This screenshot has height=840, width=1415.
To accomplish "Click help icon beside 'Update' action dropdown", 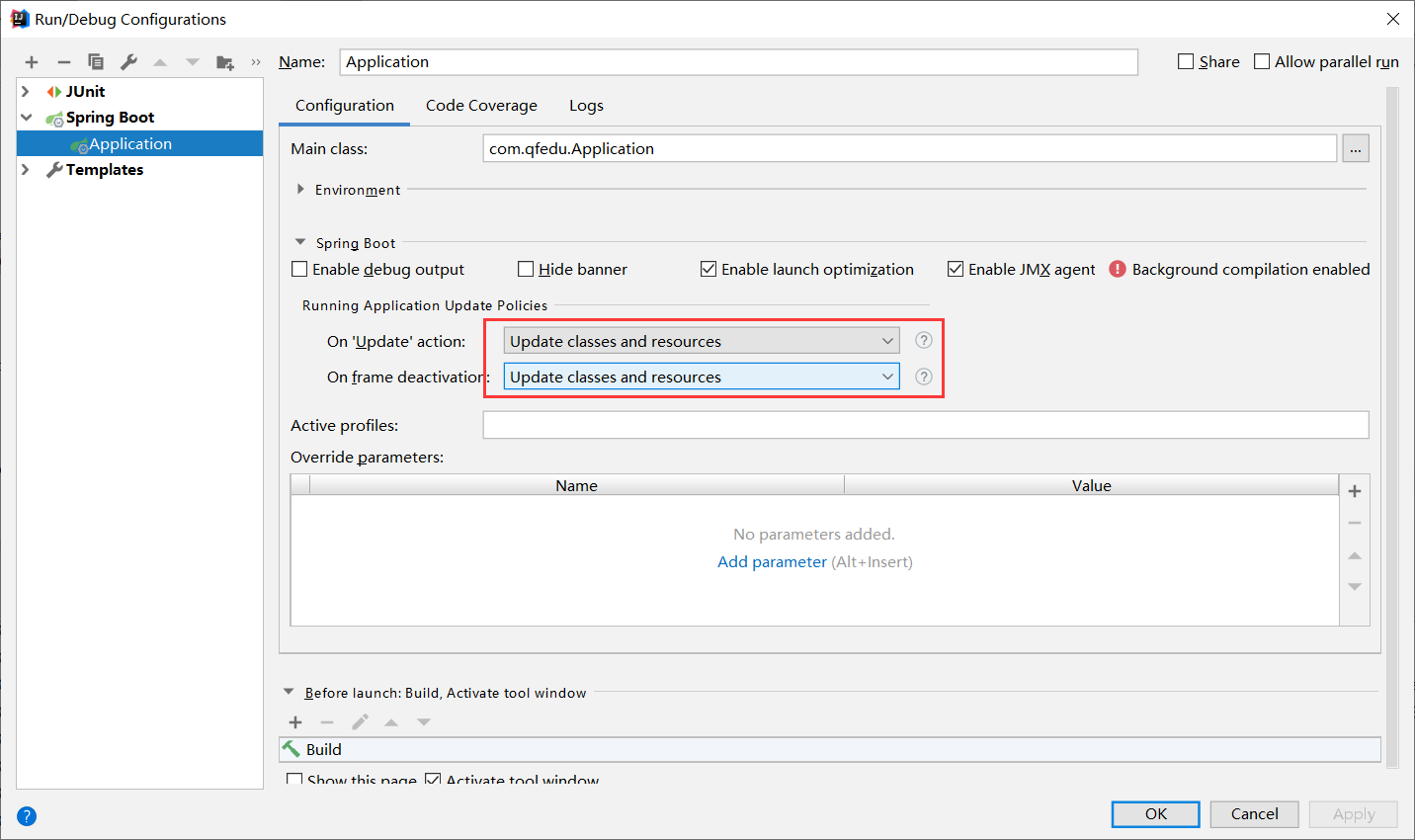I will [923, 341].
